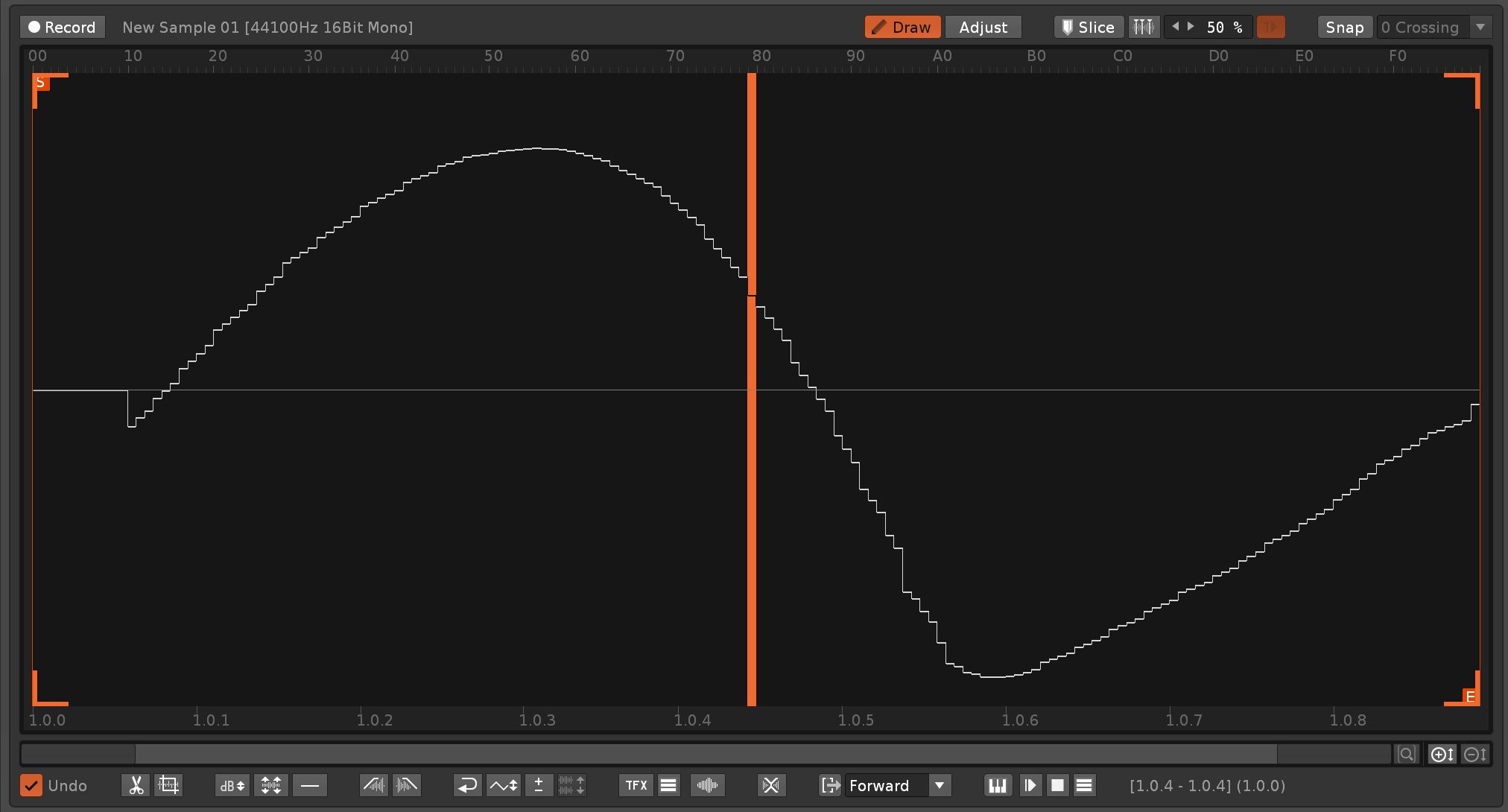Toggle the Snap button
1508x812 pixels.
1344,28
